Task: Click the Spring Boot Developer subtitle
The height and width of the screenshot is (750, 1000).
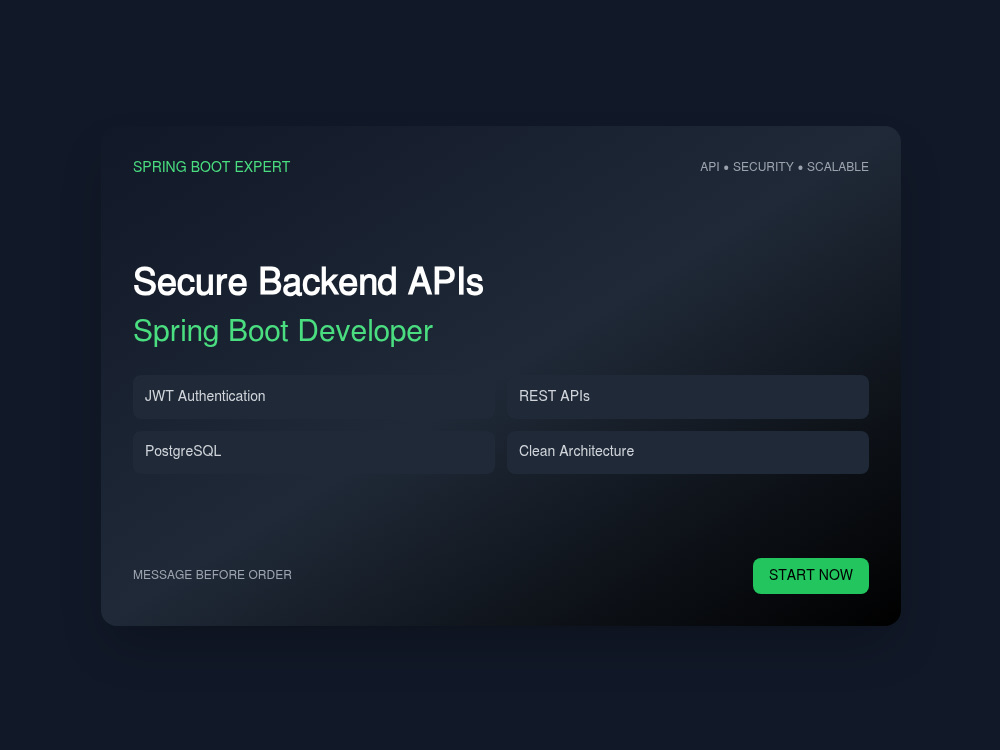Action: (x=283, y=331)
